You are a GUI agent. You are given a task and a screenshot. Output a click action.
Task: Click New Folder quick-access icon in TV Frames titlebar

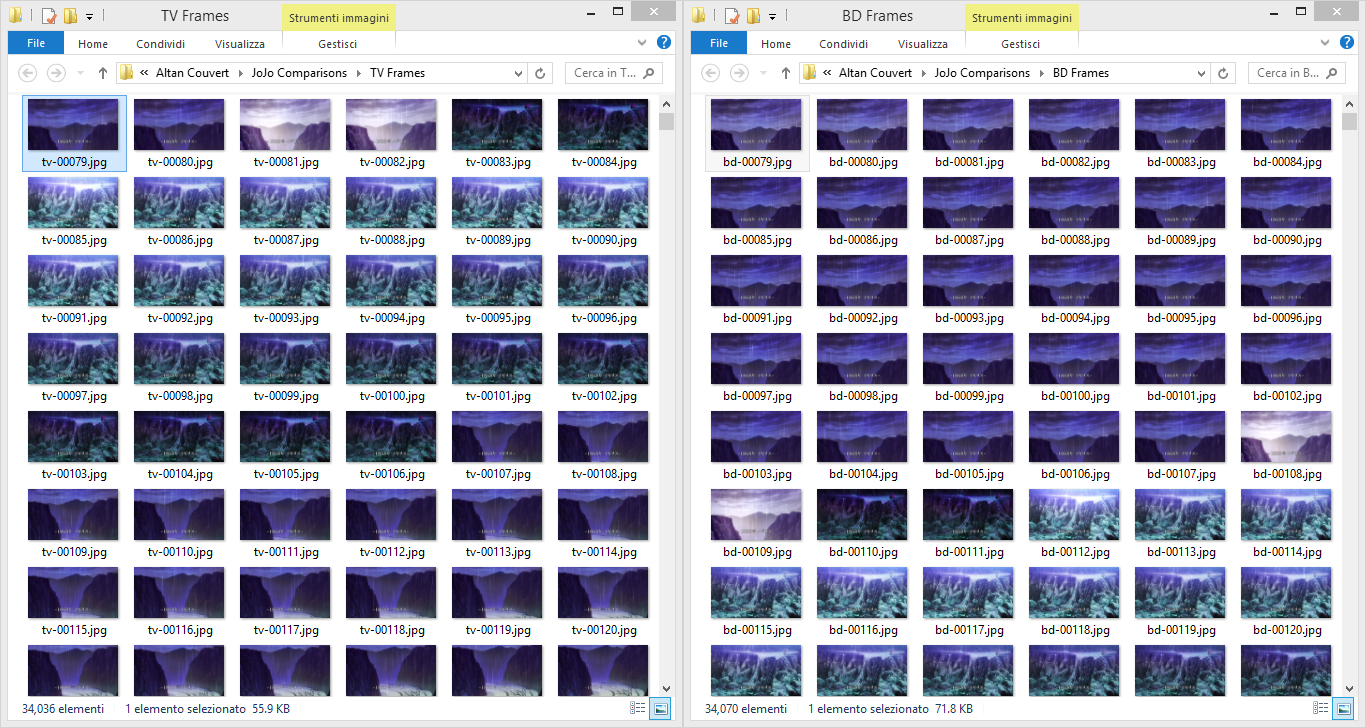70,16
